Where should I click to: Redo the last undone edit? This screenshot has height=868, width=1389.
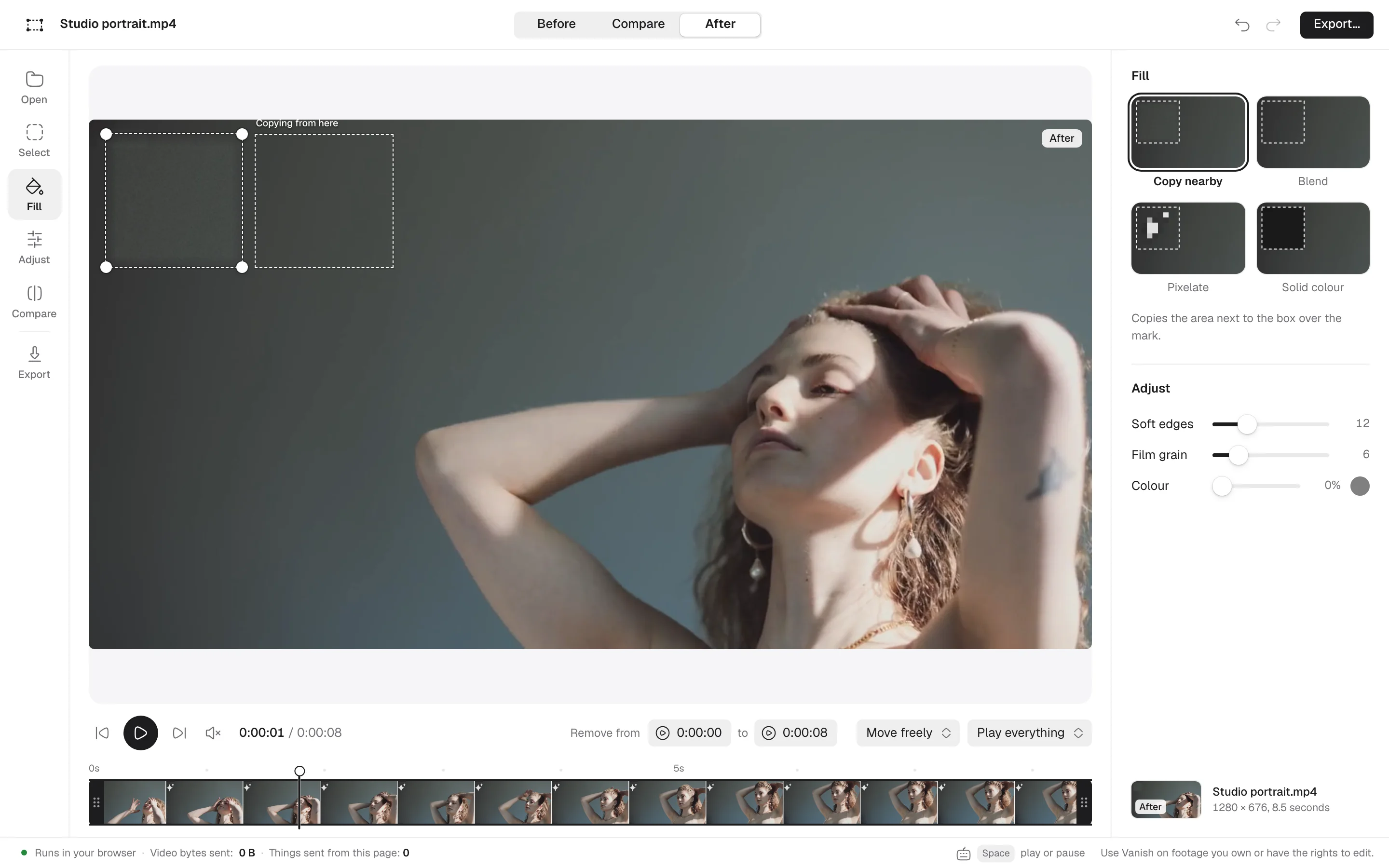1274,25
